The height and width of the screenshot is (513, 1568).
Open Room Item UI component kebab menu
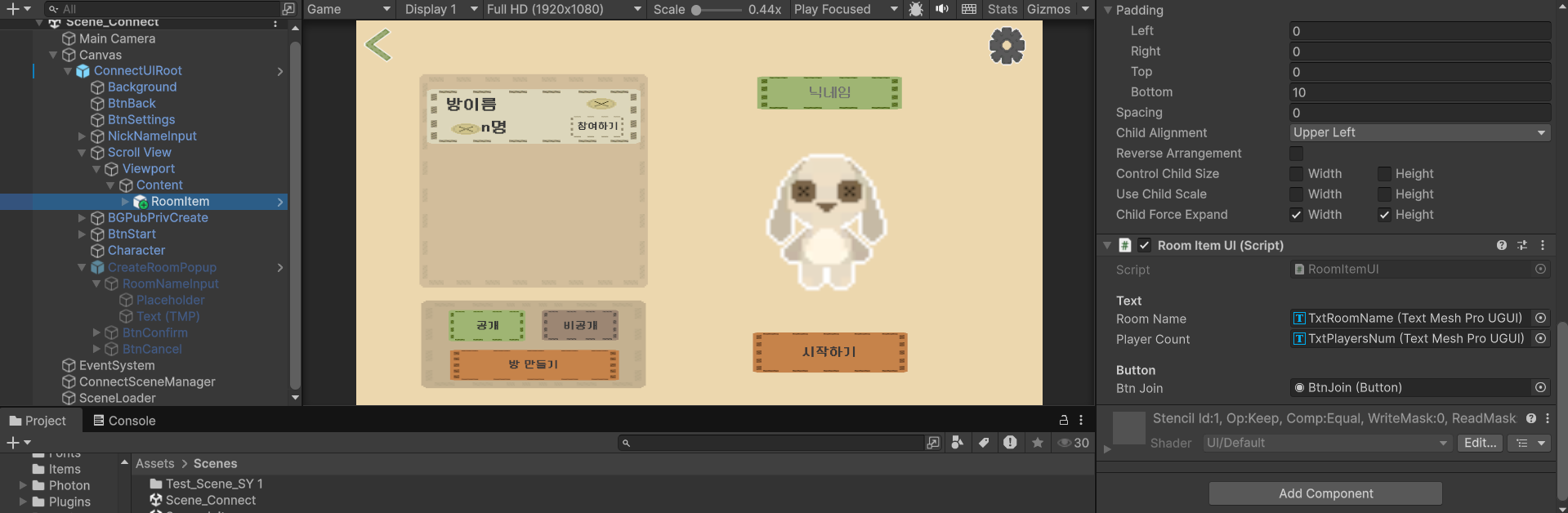point(1543,245)
